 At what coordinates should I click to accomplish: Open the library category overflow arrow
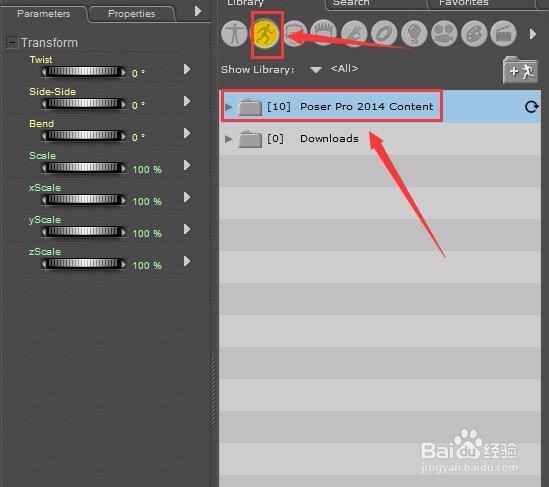533,34
